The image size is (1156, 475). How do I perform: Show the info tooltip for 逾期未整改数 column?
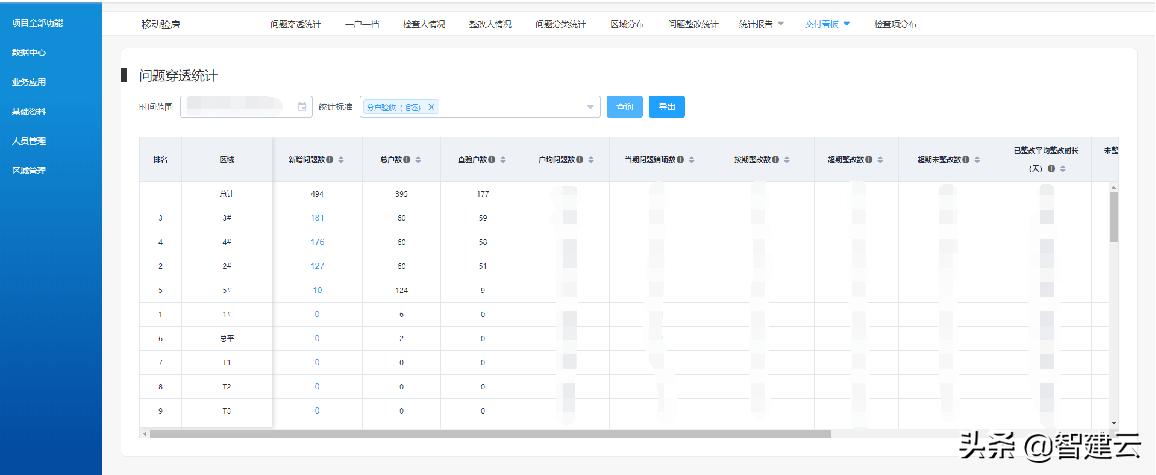coord(968,159)
